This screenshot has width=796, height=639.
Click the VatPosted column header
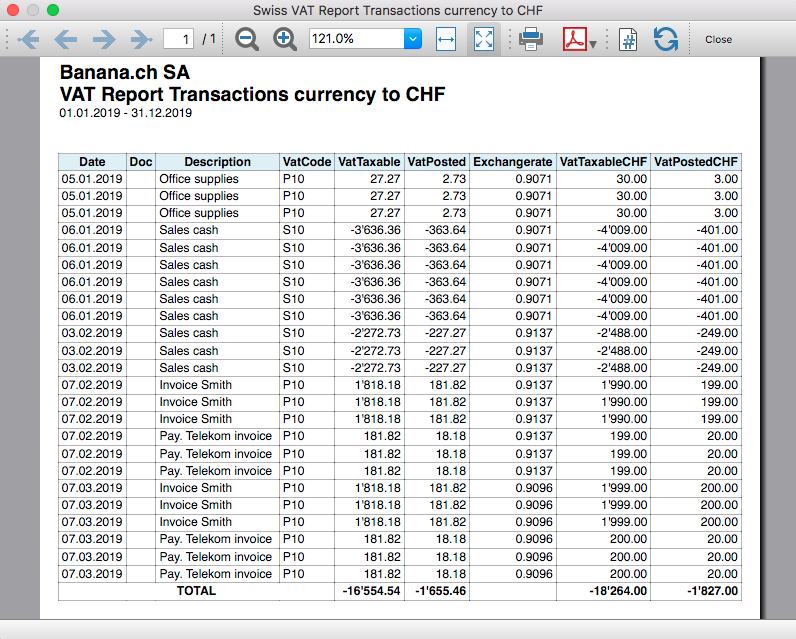[x=437, y=162]
